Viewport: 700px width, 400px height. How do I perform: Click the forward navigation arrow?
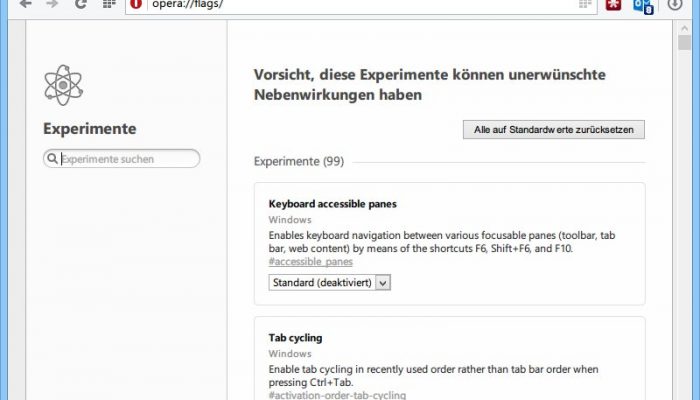(x=53, y=4)
